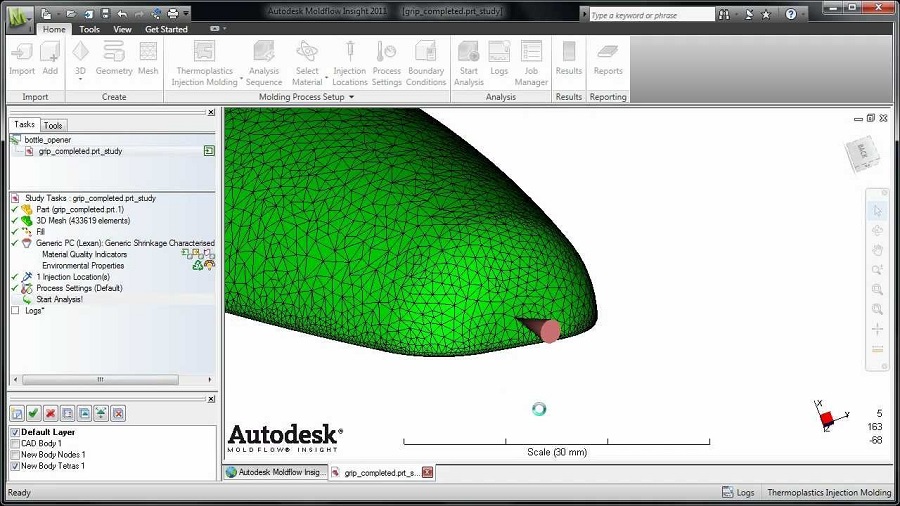Switch to the Home ribbon tab
The width and height of the screenshot is (900, 506).
[x=54, y=29]
